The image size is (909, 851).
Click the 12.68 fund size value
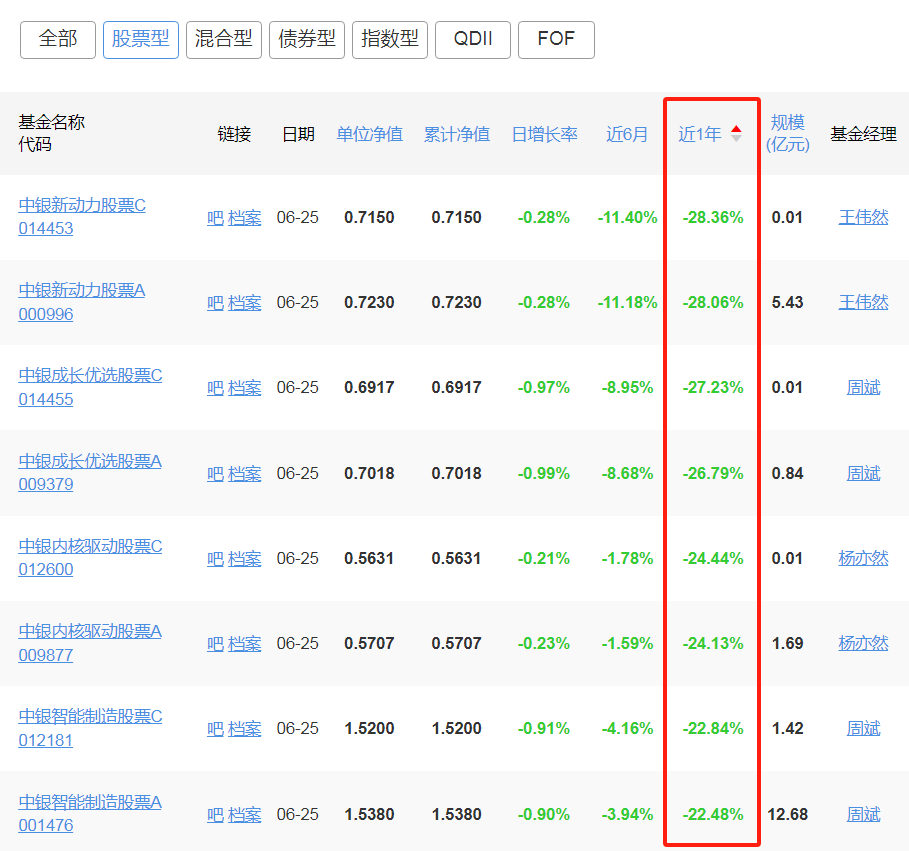point(787,814)
